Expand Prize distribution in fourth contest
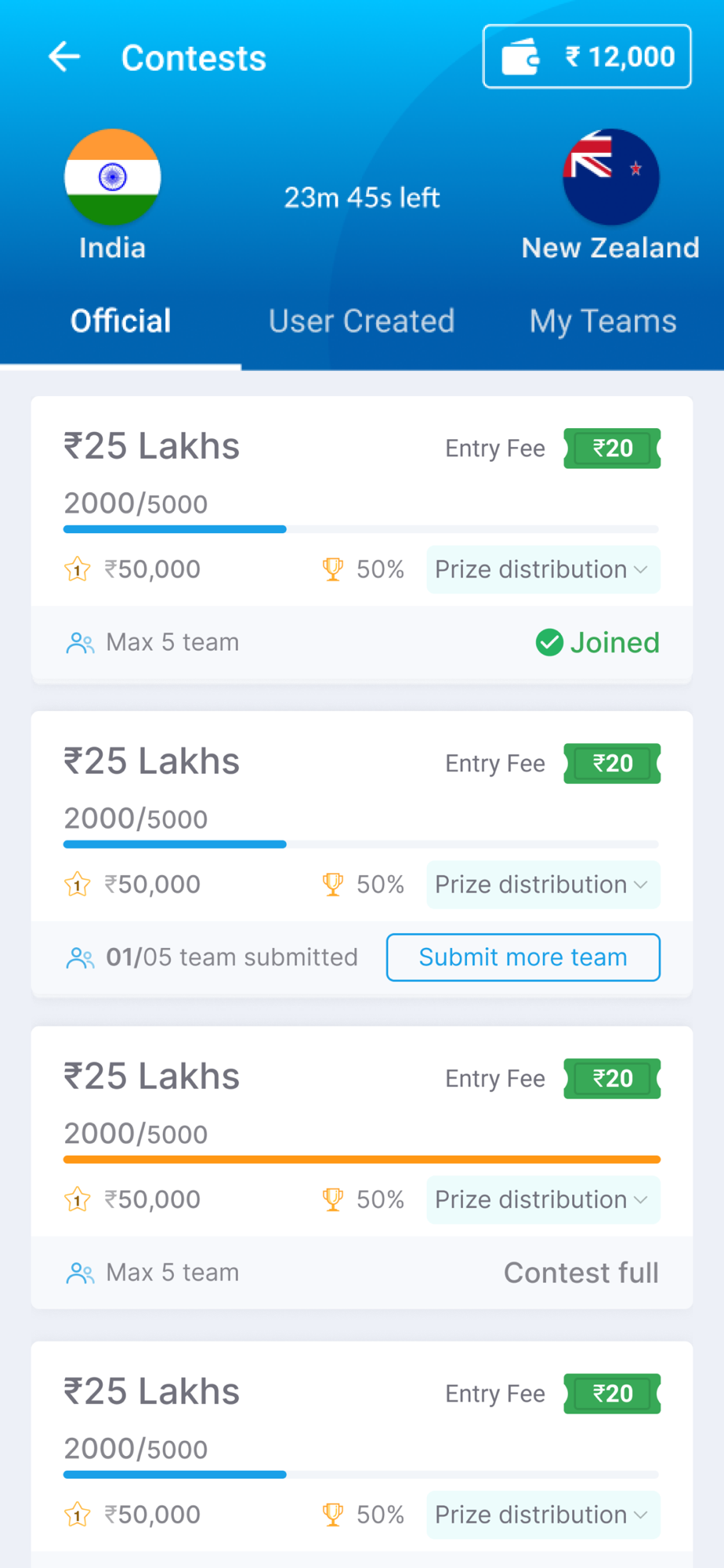Viewport: 724px width, 1568px height. pyautogui.click(x=543, y=1515)
